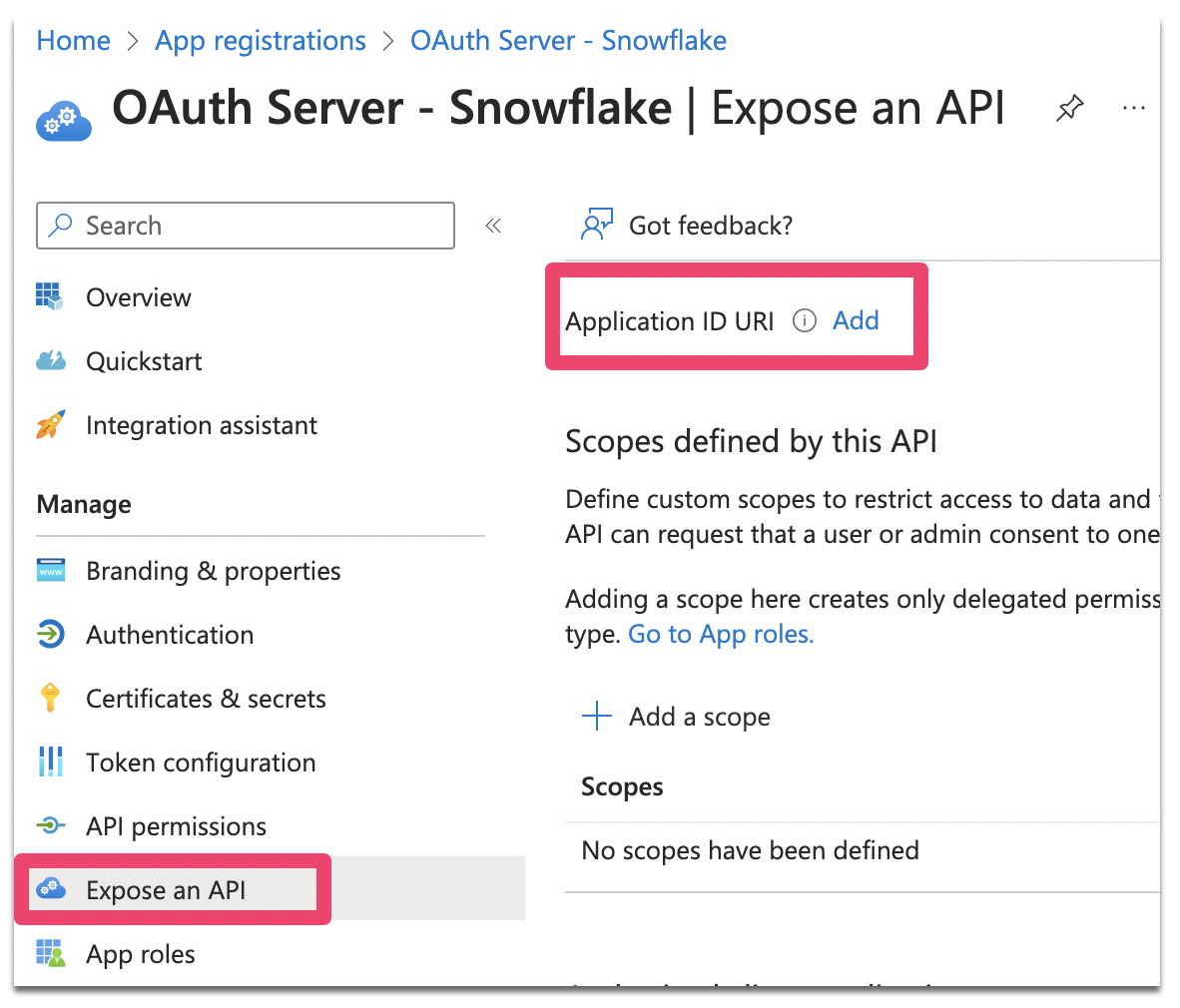Open API permissions
The image size is (1180, 1008).
(x=176, y=827)
